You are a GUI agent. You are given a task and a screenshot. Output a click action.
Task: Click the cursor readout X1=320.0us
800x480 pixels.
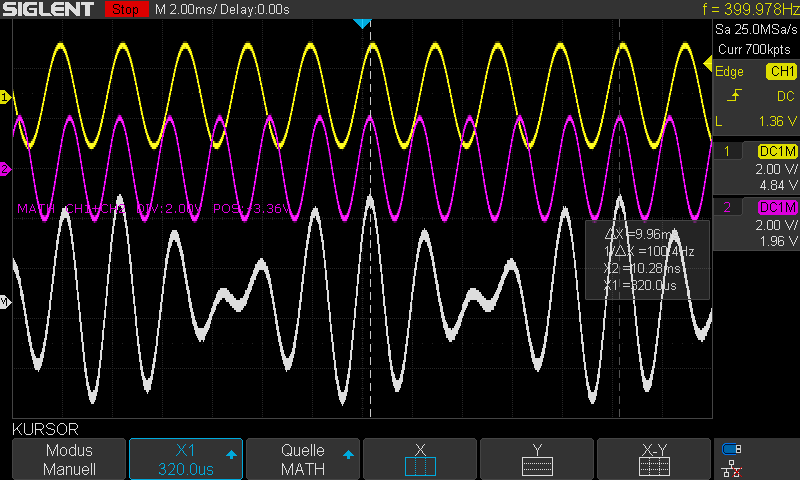640,285
